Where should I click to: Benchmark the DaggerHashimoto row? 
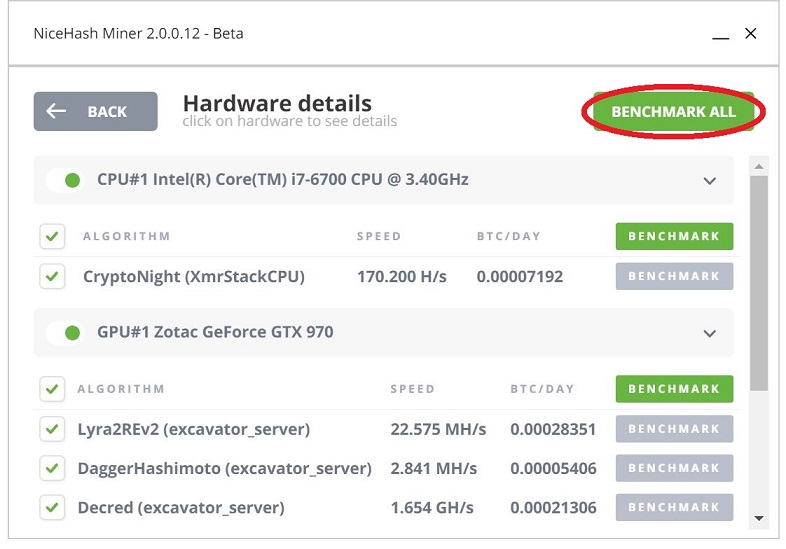674,468
